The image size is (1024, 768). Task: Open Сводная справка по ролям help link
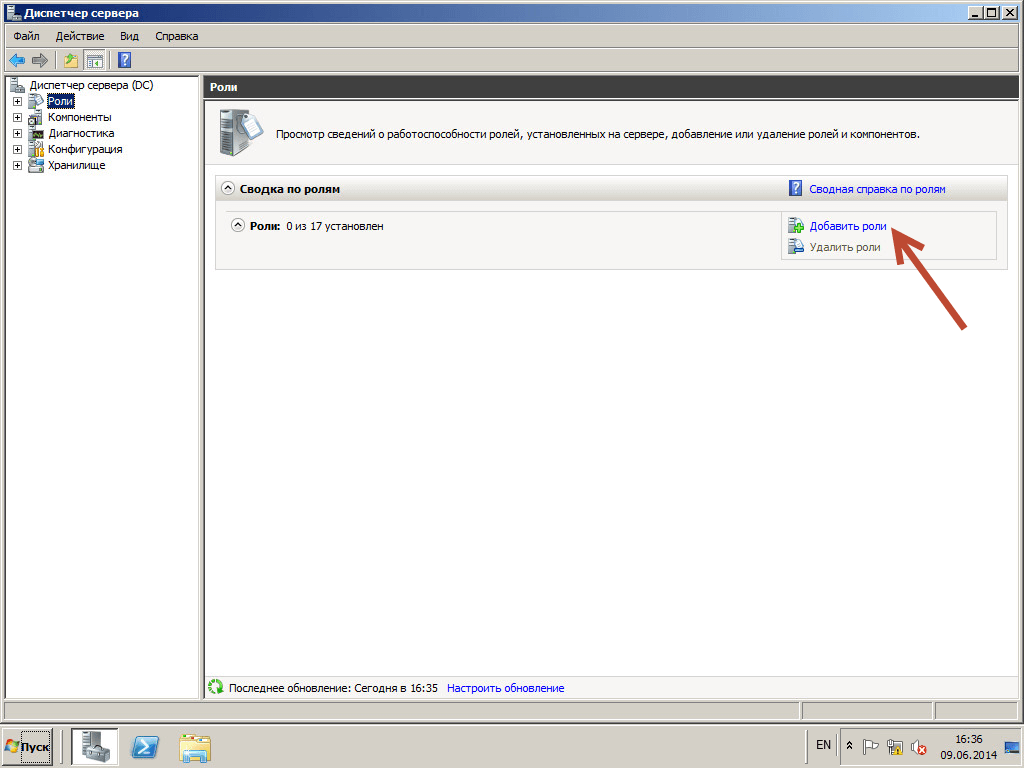coord(876,189)
